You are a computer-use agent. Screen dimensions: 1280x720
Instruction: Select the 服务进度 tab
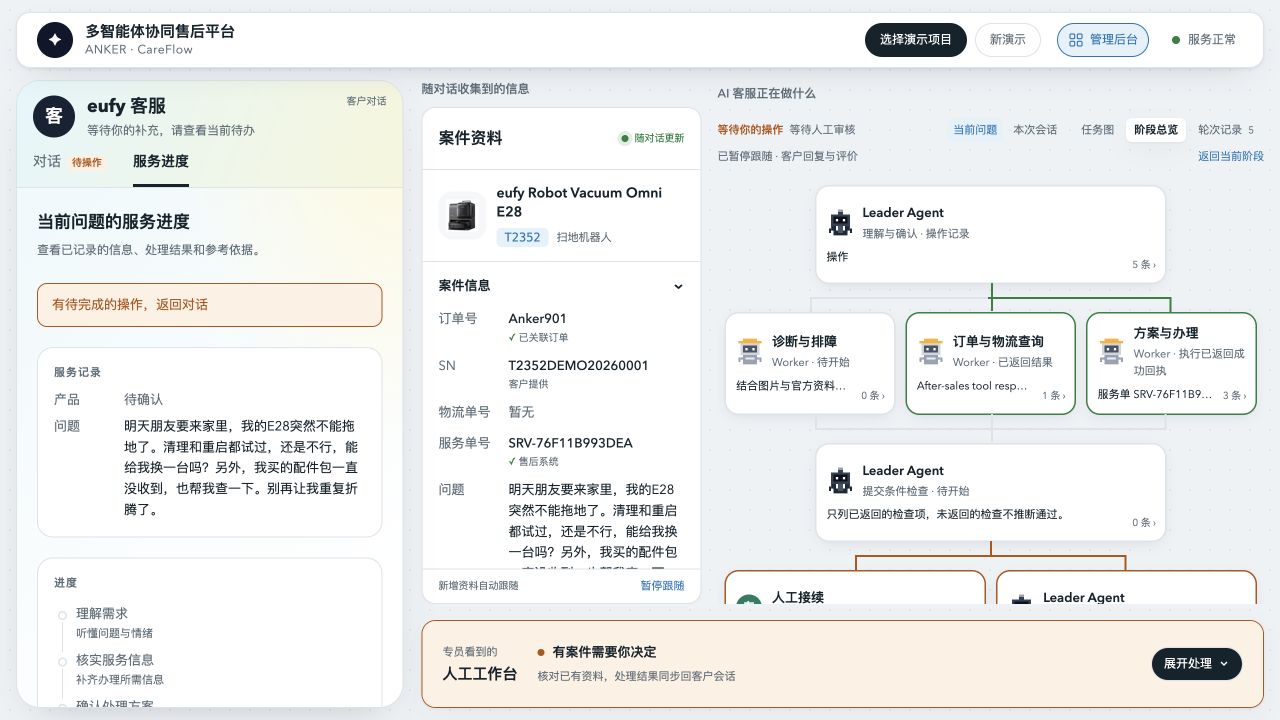(161, 161)
